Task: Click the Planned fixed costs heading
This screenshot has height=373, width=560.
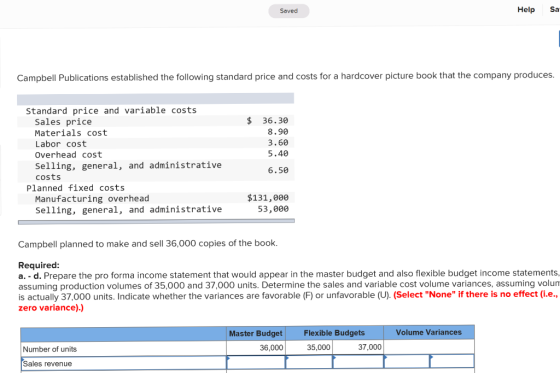Action: pos(75,188)
